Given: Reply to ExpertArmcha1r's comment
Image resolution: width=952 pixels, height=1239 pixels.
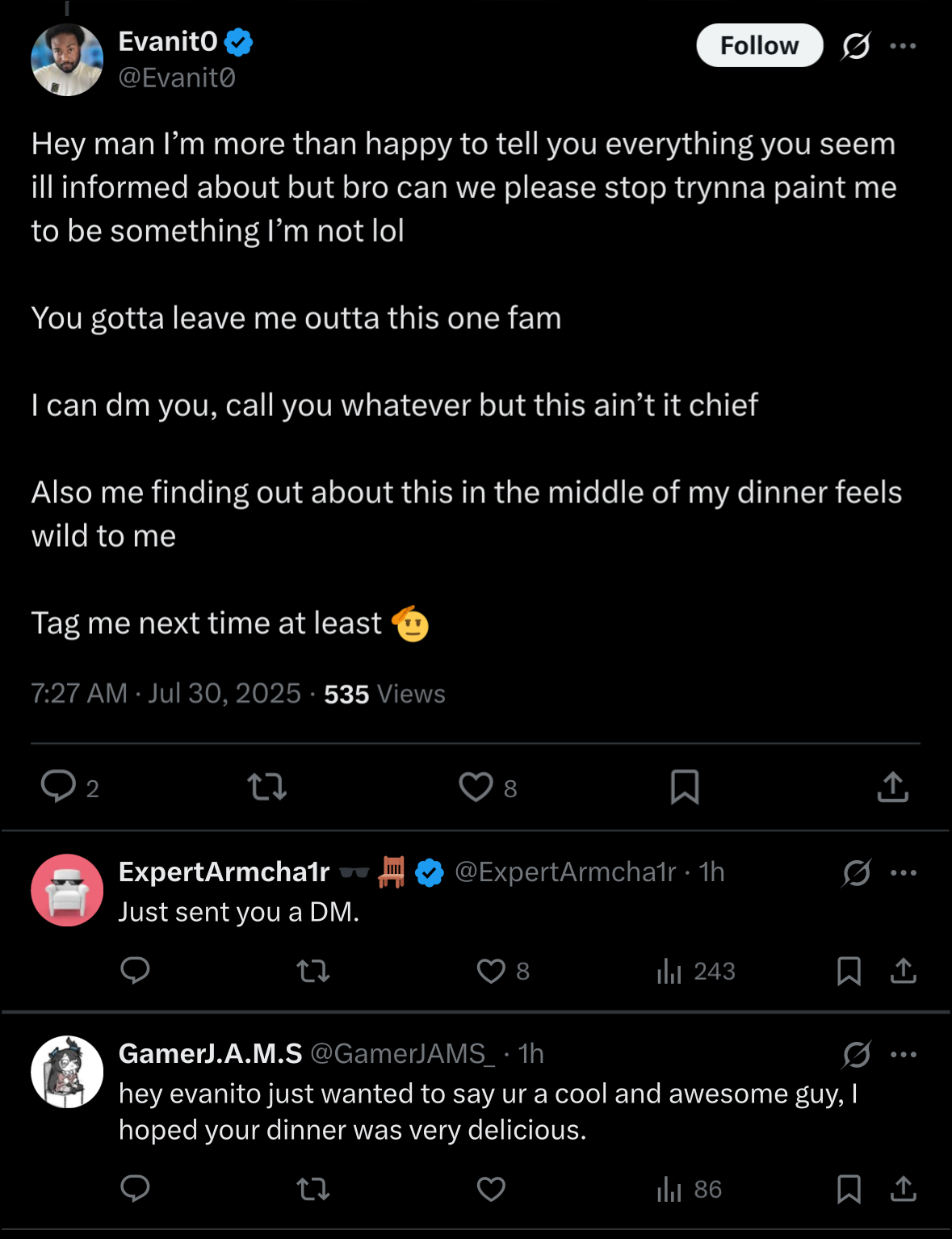Looking at the screenshot, I should (135, 970).
